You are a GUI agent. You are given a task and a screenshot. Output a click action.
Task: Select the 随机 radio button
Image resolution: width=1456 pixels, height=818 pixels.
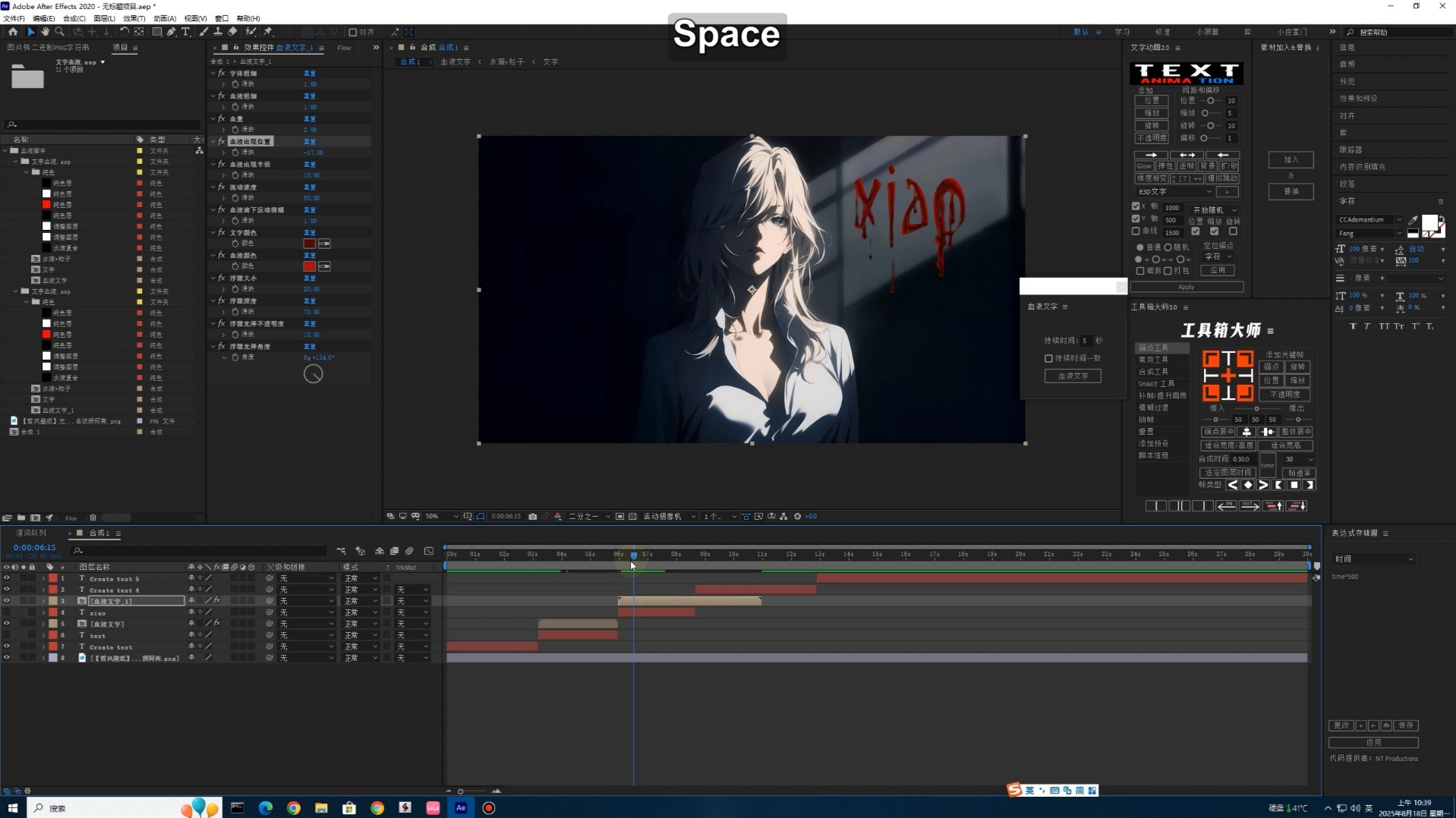(1168, 247)
